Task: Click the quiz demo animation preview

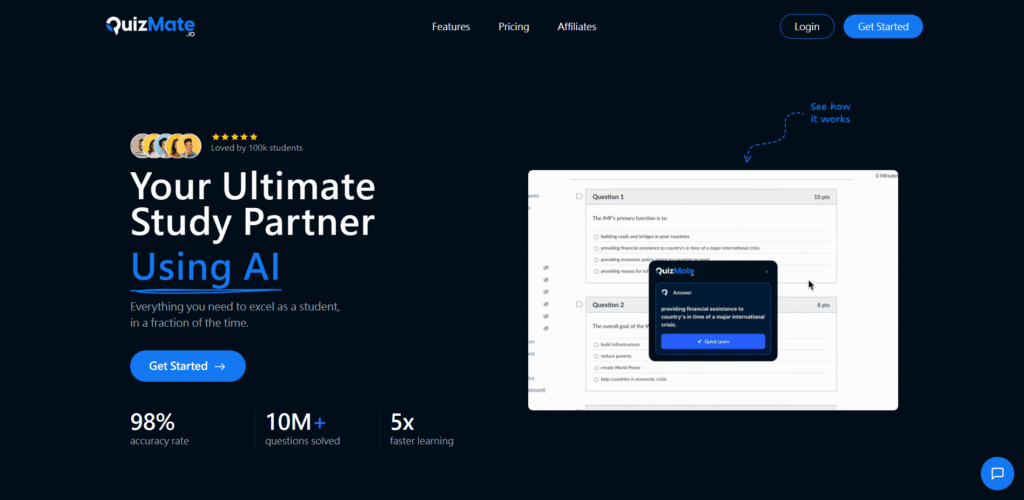Action: click(712, 290)
